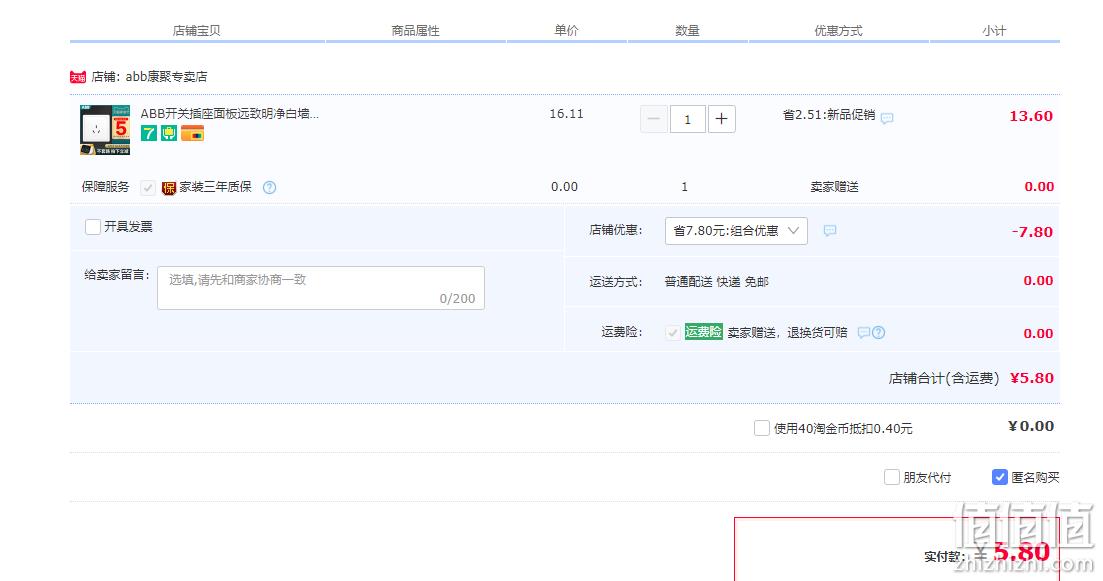This screenshot has width=1103, height=581.
Task: Click the 优惠方式 column header
Action: coord(839,31)
